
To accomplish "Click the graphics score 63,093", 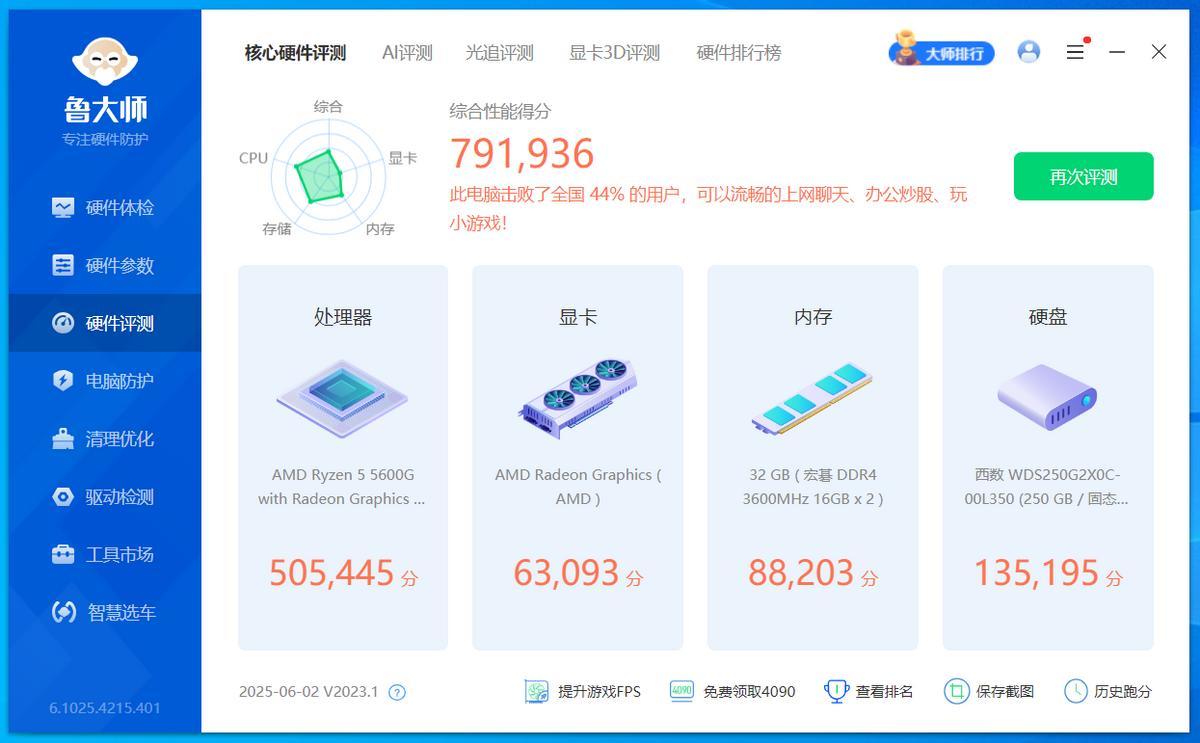I will click(x=566, y=573).
